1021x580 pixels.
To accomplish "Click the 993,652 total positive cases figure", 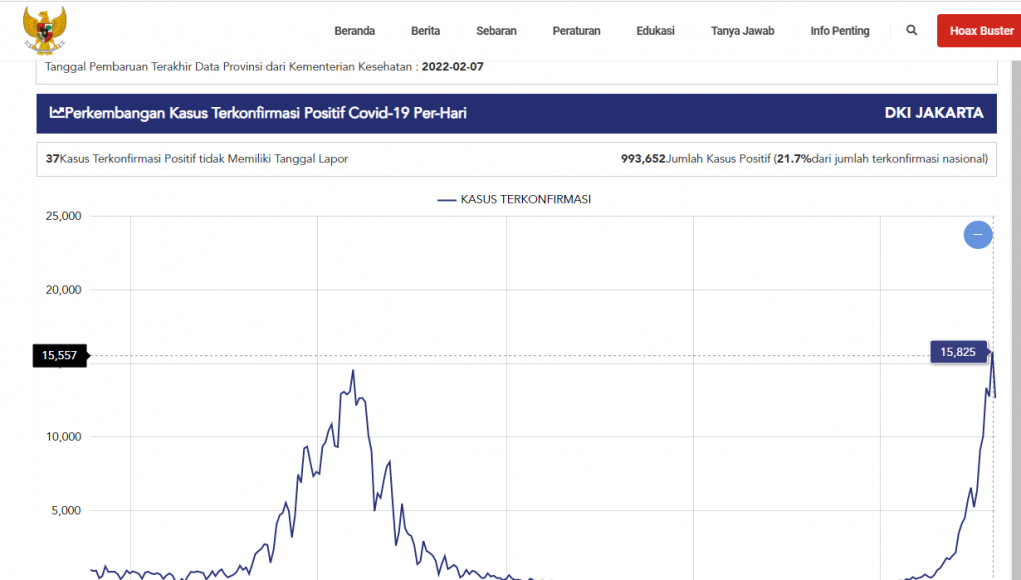I will pos(643,159).
